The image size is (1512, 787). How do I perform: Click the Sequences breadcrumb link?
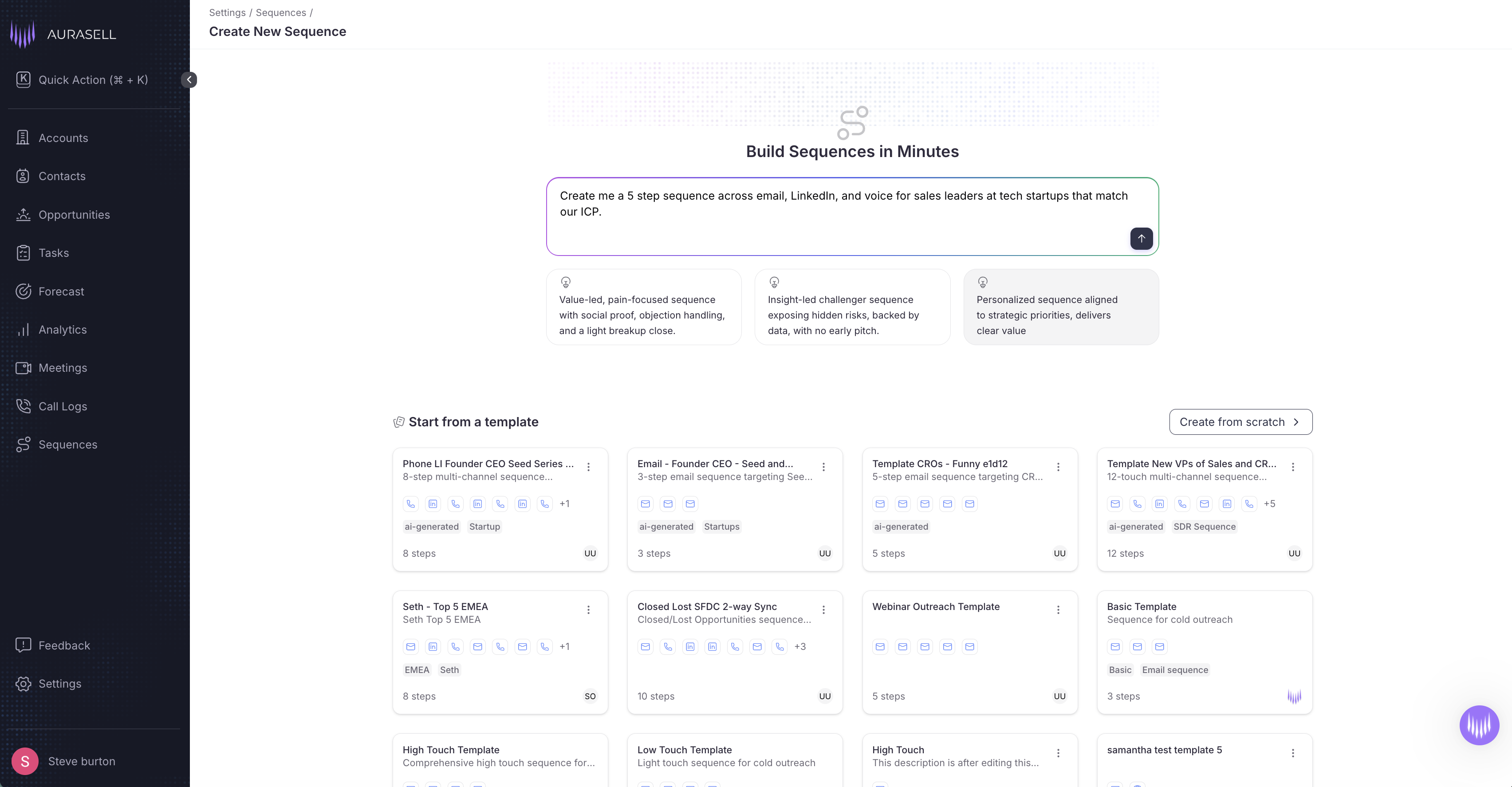[x=280, y=12]
